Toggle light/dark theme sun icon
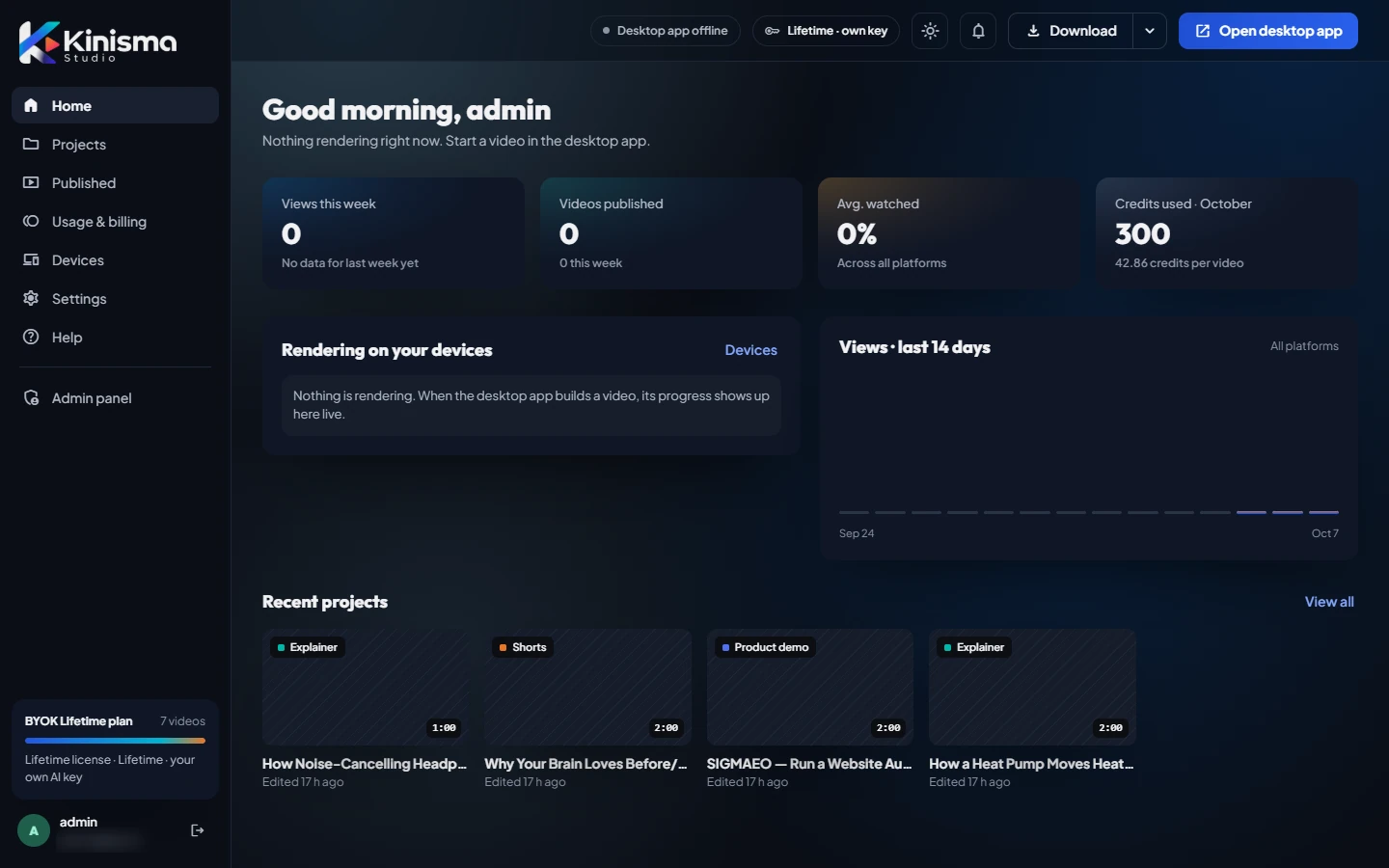Screen dimensions: 1389x868 (930, 31)
